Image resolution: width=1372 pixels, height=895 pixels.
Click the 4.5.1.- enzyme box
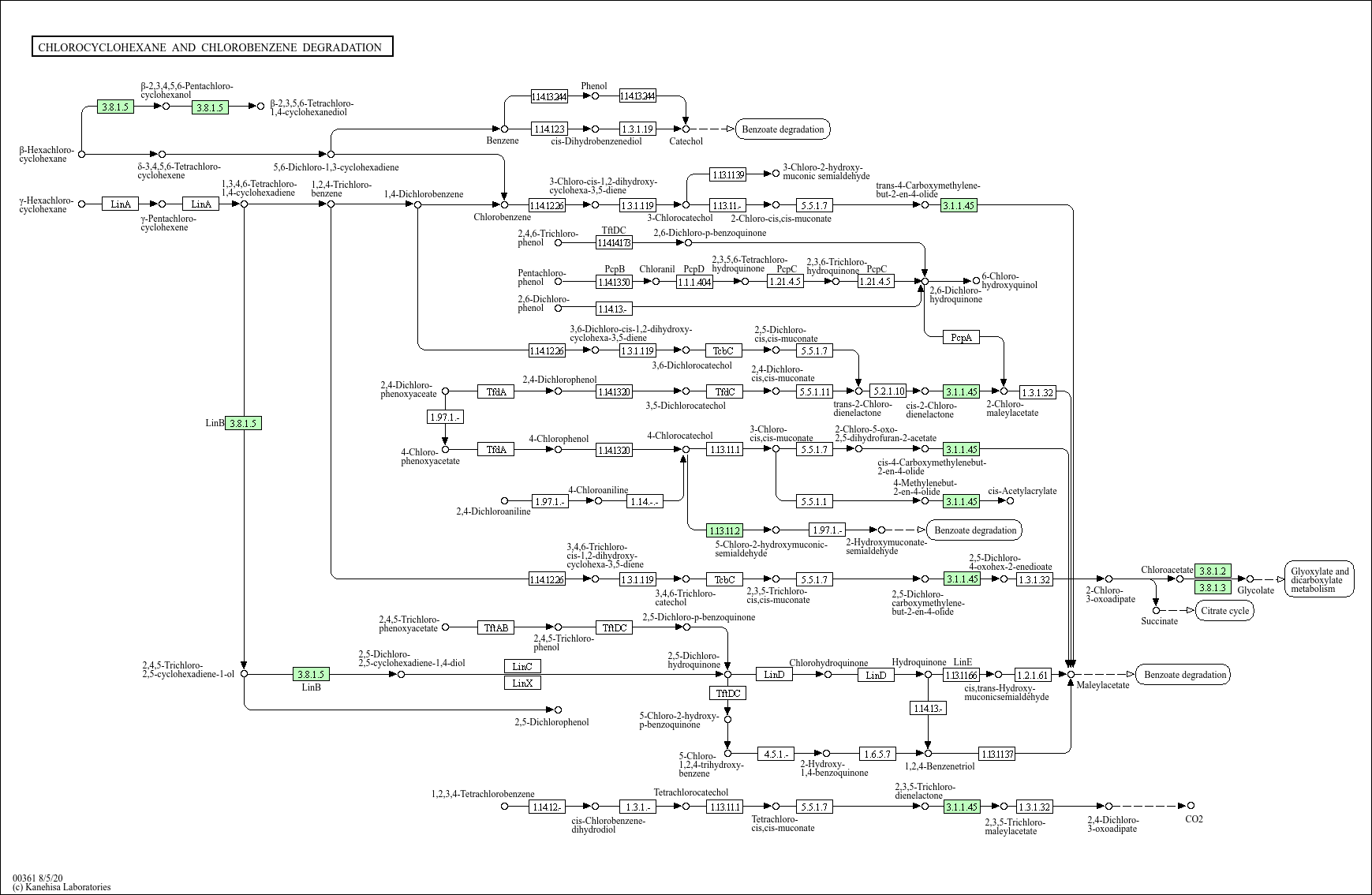pos(776,754)
